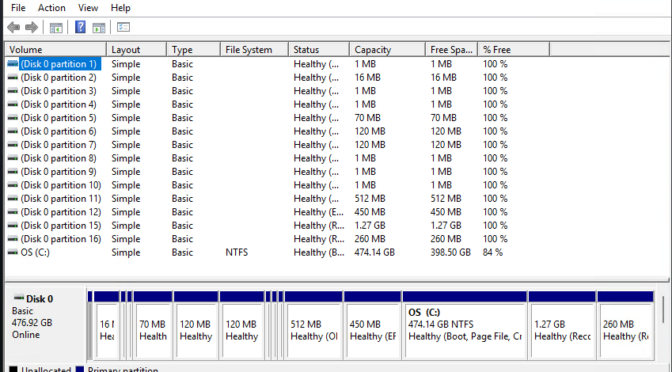Click the Disk 0 partition 16 drive icon
This screenshot has width=672, height=372.
click(x=12, y=239)
